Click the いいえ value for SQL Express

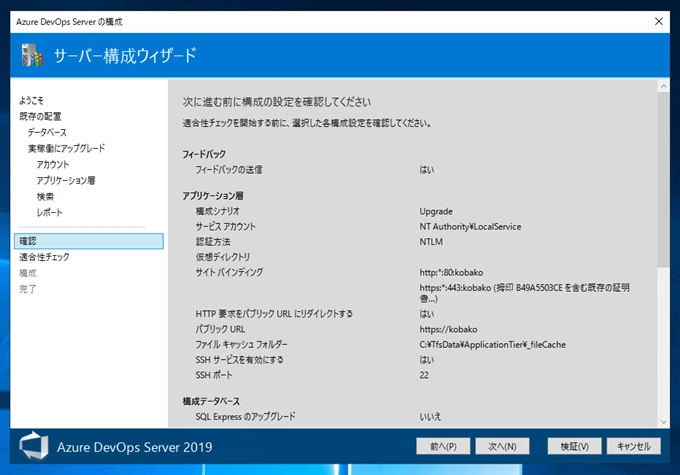click(430, 416)
